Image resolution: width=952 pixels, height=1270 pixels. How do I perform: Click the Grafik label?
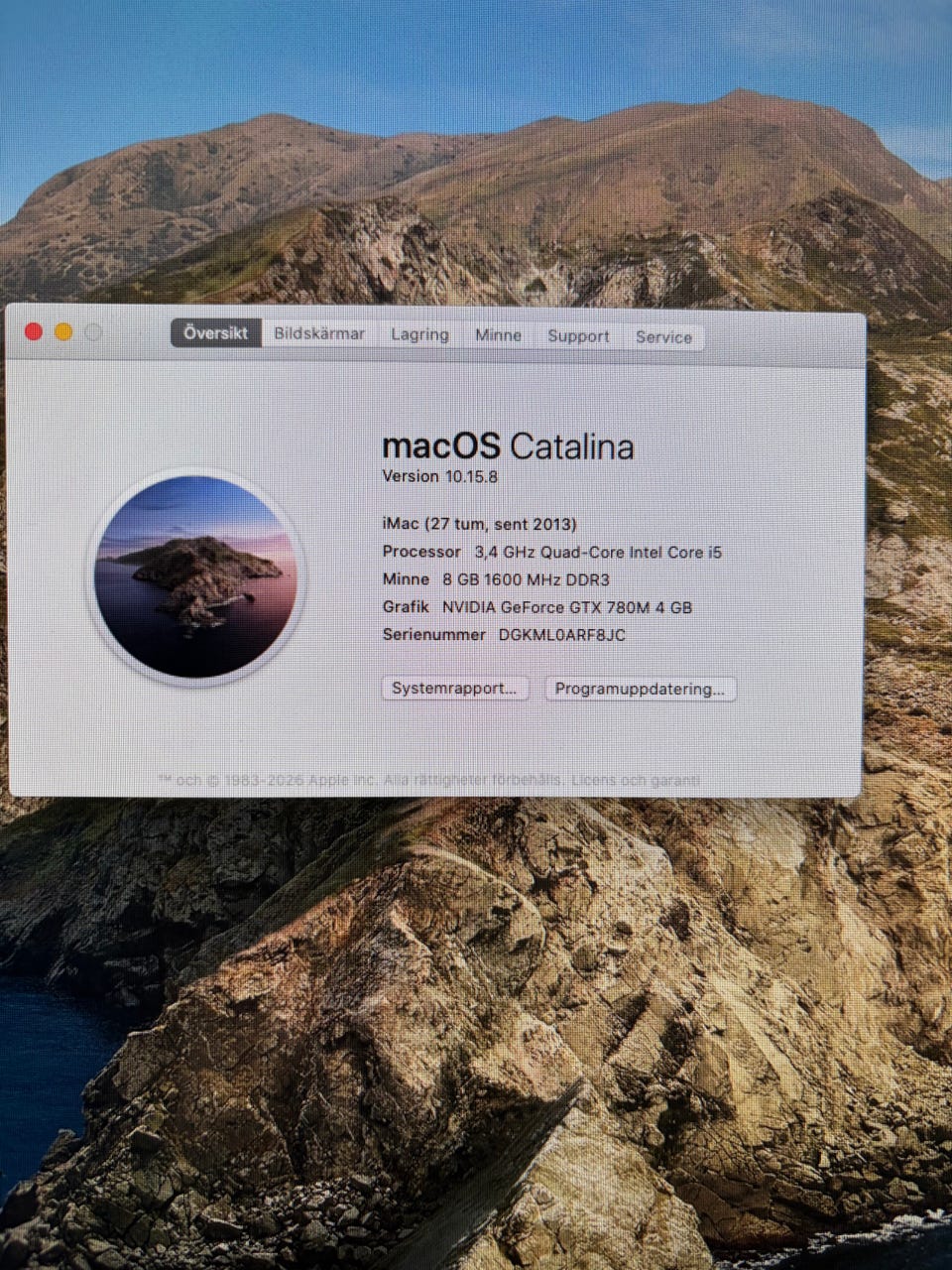pyautogui.click(x=406, y=607)
